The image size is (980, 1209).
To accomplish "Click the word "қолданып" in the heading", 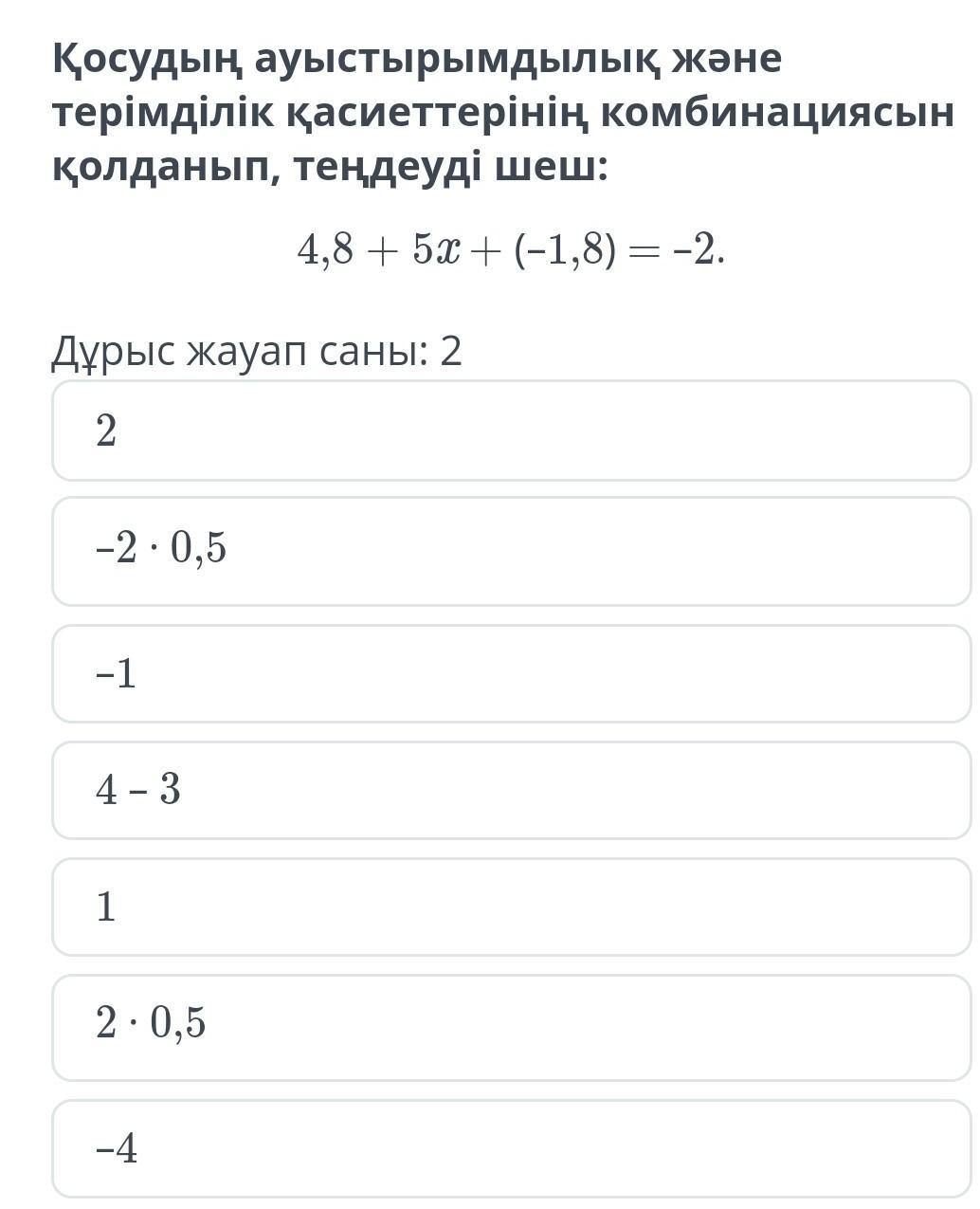I will point(163,169).
